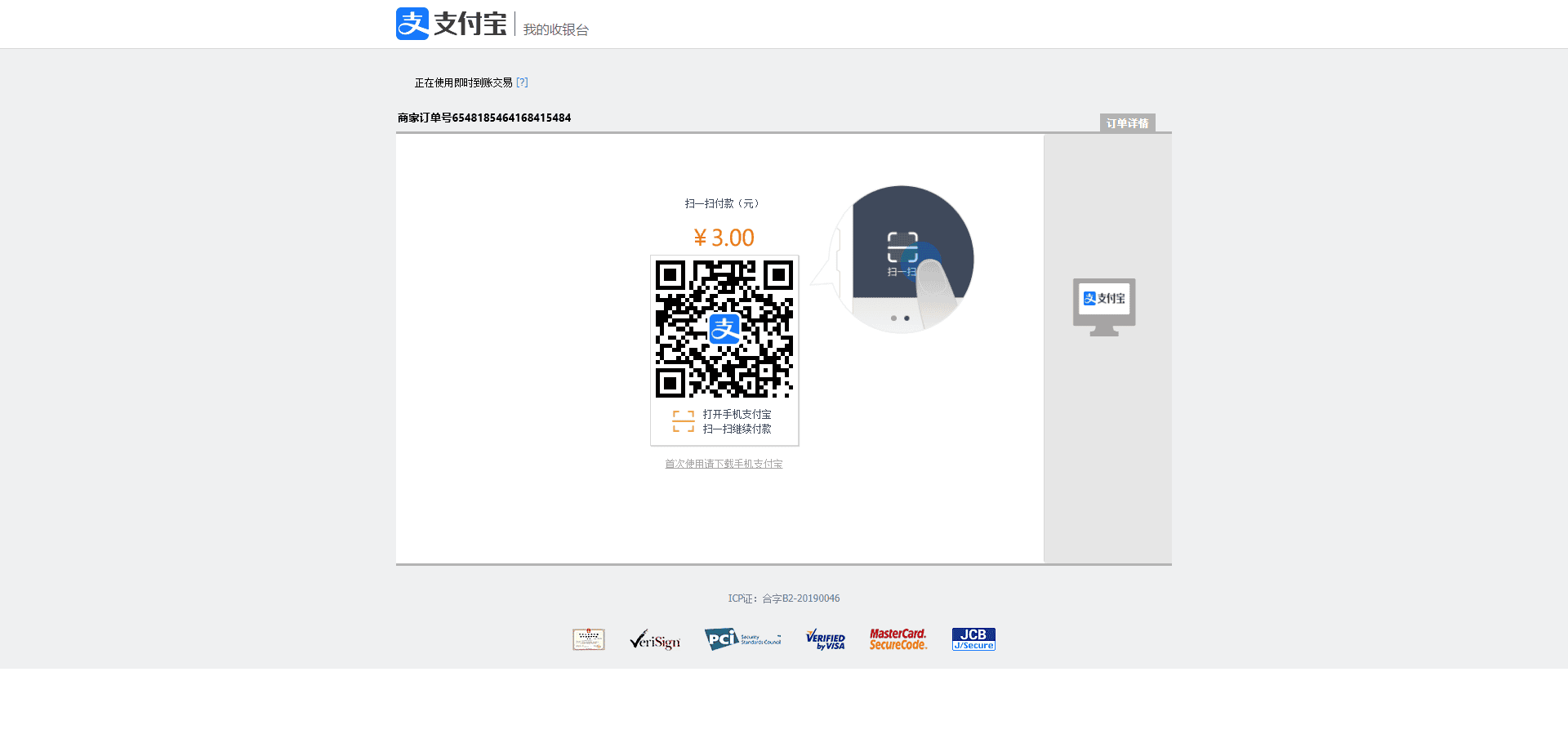Click the Alipay logo in the header

pos(451,24)
